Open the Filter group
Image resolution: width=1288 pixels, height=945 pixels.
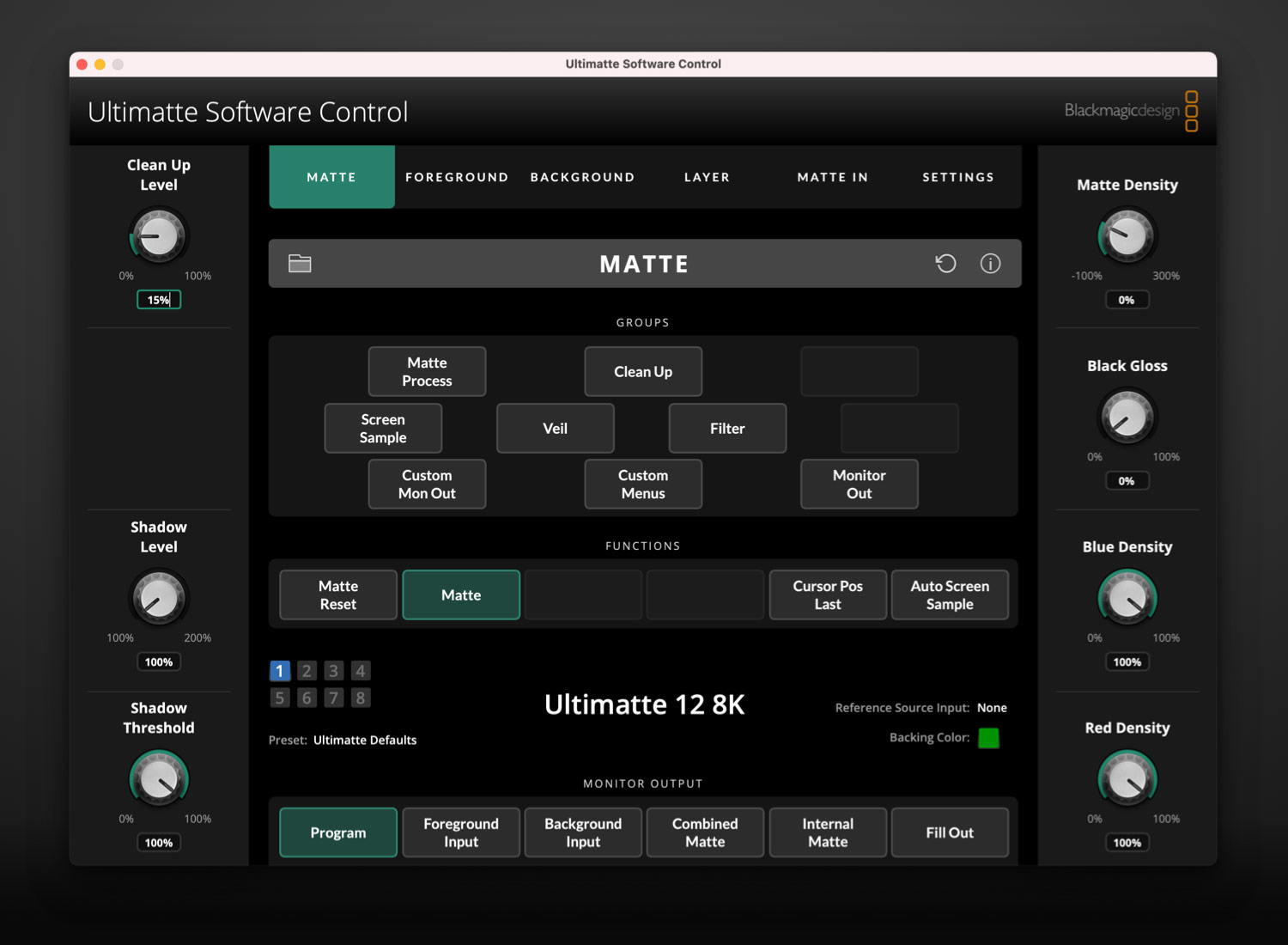pos(727,428)
